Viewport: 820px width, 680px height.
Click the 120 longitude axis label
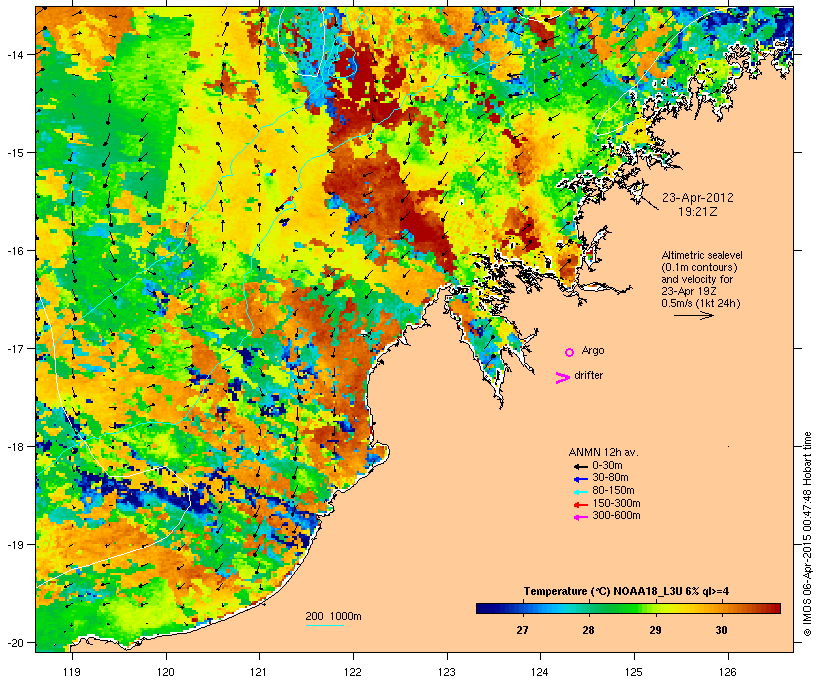pos(166,672)
